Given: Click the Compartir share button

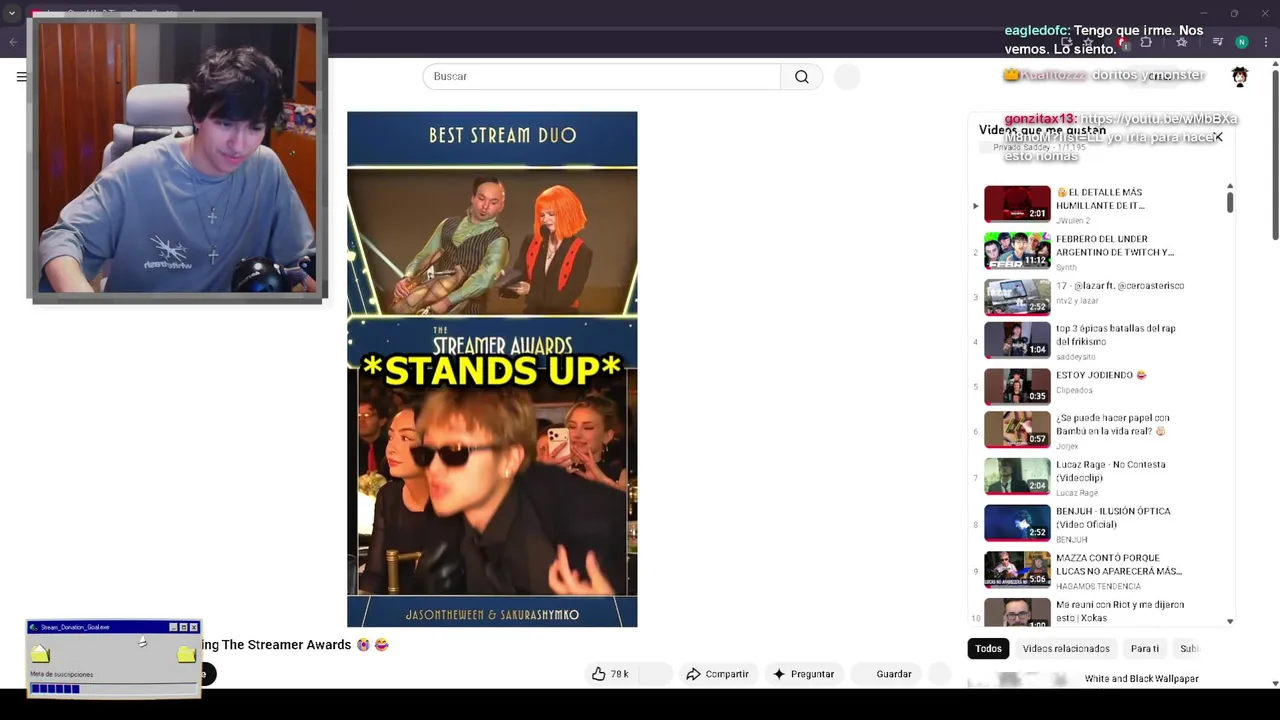Looking at the screenshot, I should point(717,674).
